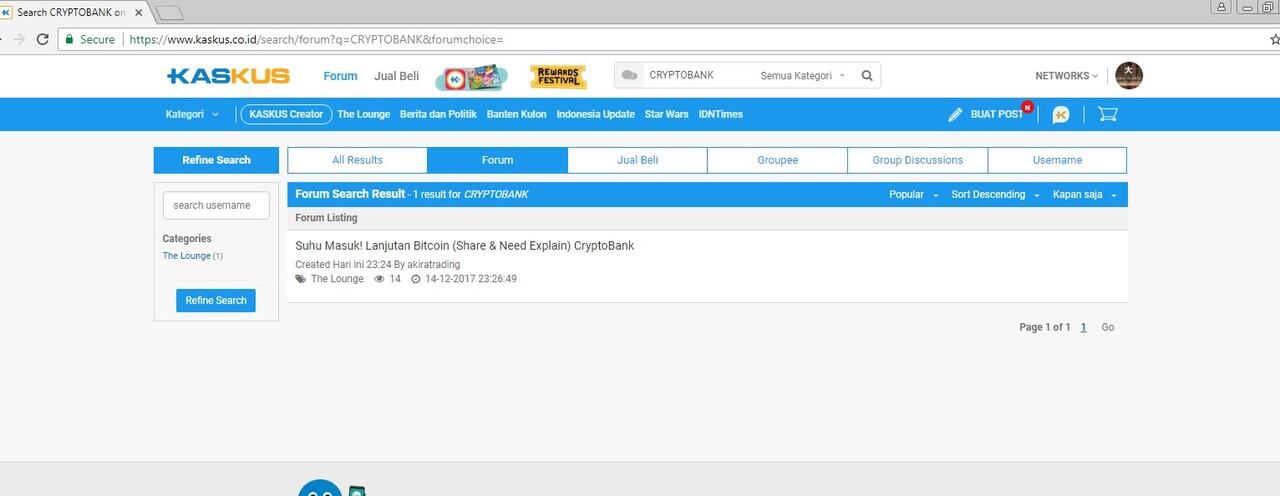Click the pencil icon beside BUAT POST
1280x496 pixels.
(x=955, y=115)
